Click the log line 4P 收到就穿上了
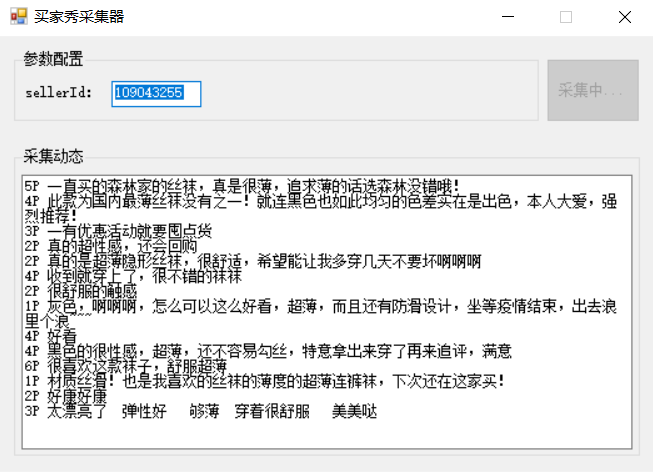Screen dimensions: 653x472 (133, 276)
